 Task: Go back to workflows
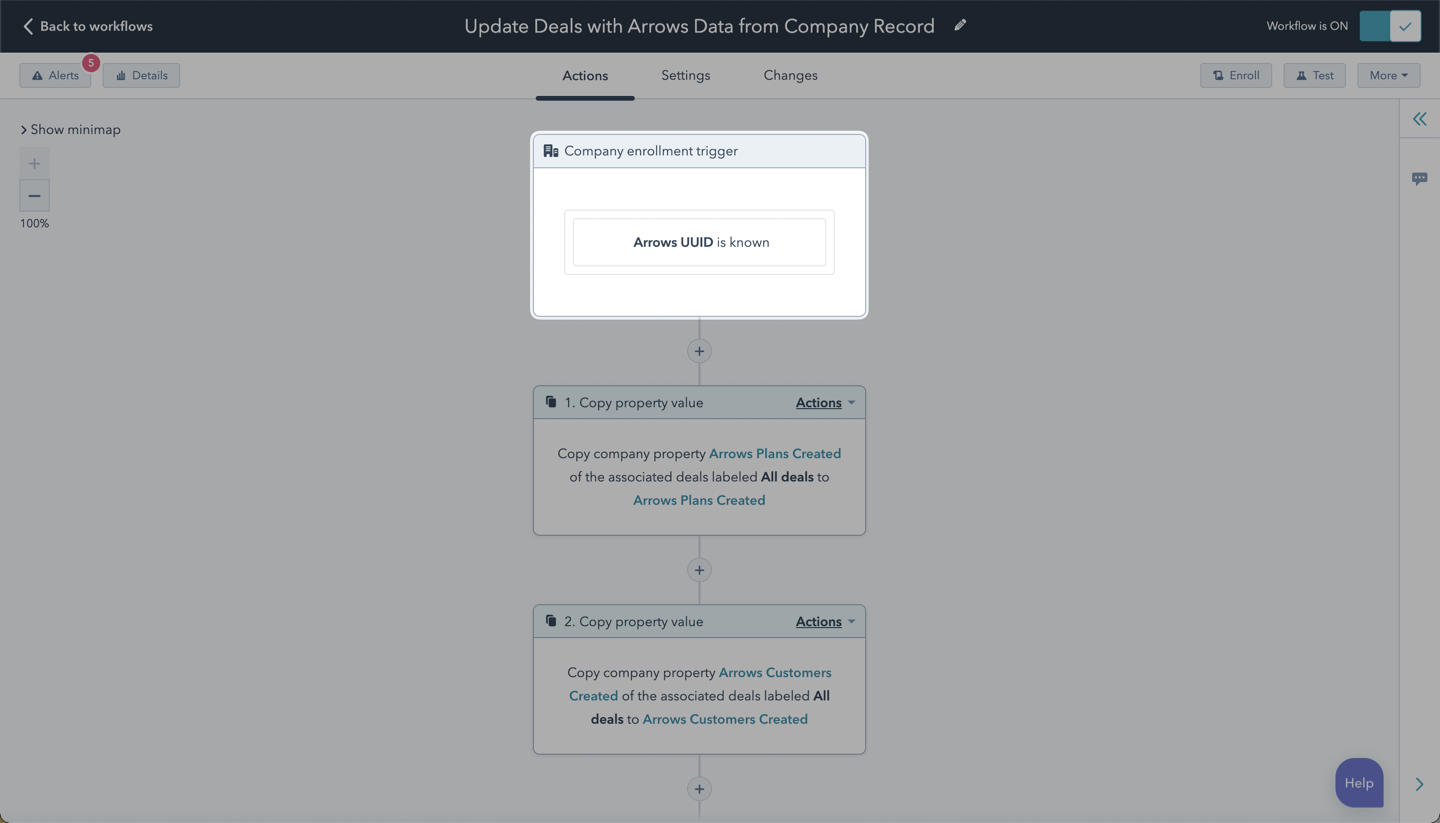coord(88,26)
